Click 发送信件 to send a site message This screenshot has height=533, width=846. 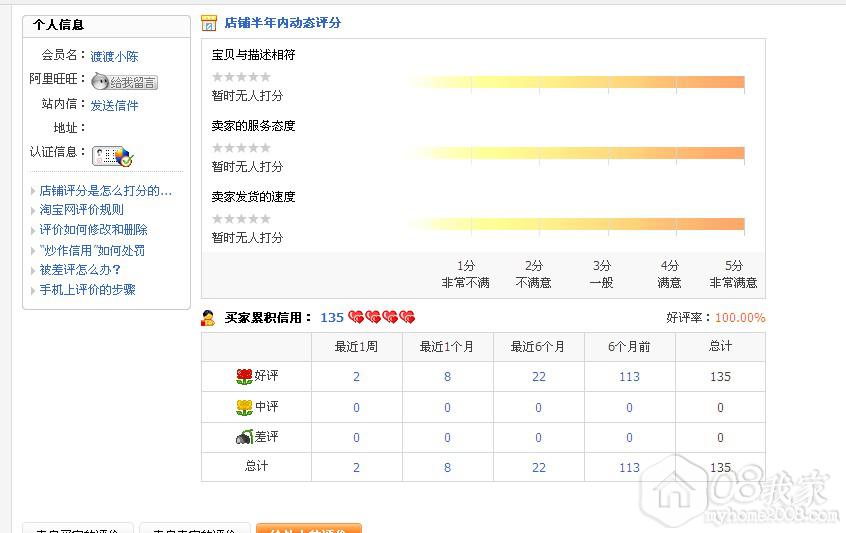114,105
